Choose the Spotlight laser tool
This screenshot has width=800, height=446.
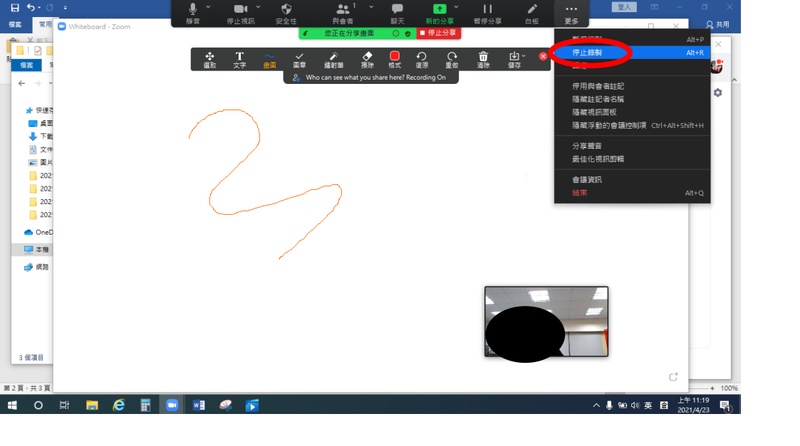pyautogui.click(x=334, y=59)
